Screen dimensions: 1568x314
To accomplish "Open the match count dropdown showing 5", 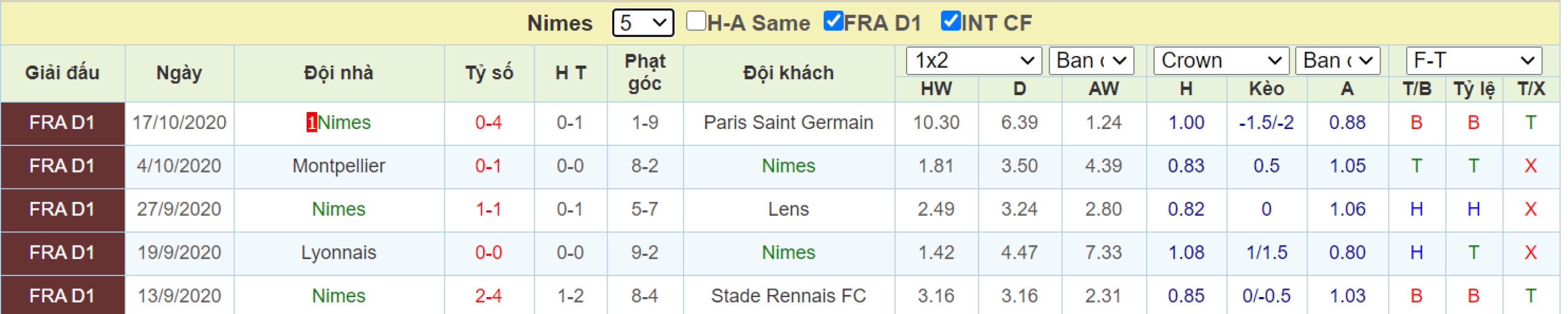I will (x=643, y=23).
